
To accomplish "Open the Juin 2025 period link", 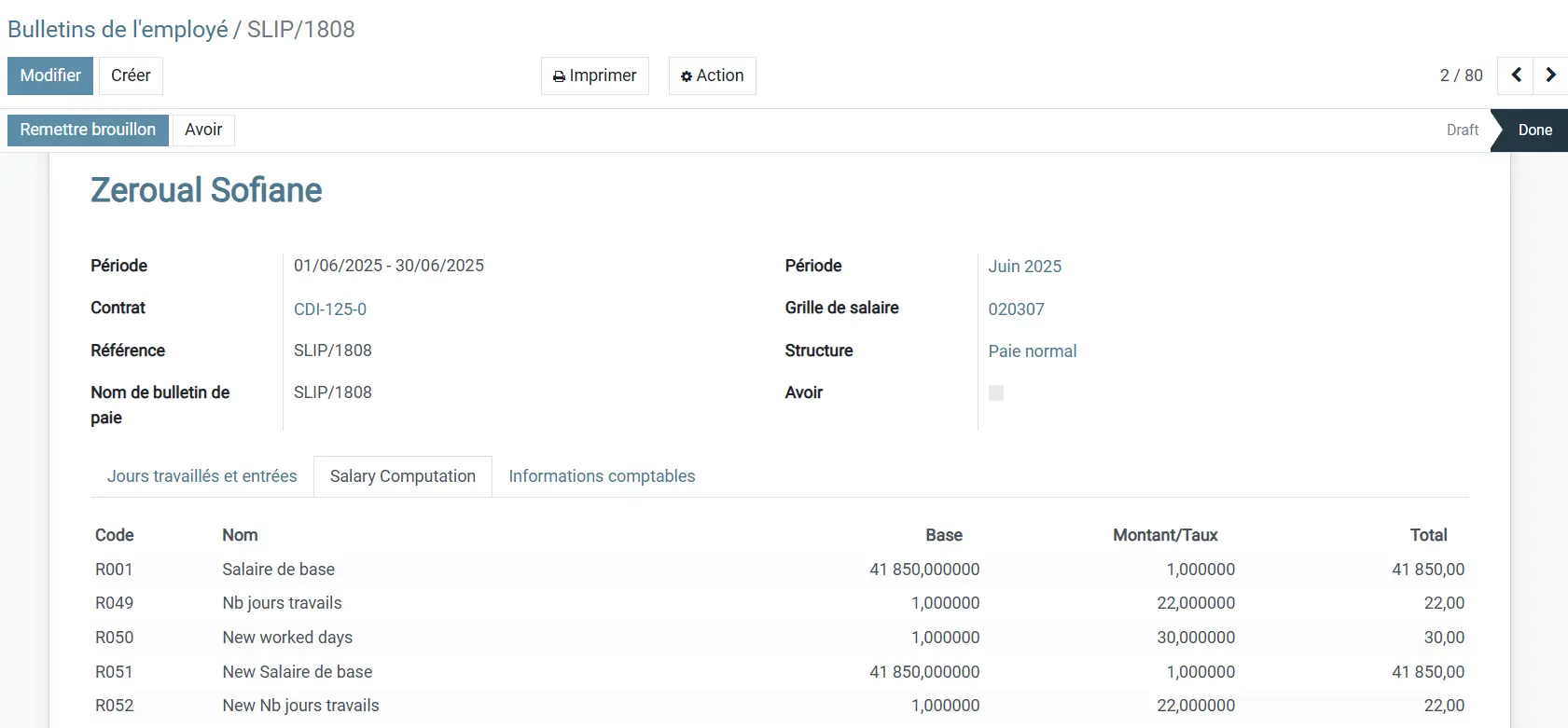I will [1024, 267].
